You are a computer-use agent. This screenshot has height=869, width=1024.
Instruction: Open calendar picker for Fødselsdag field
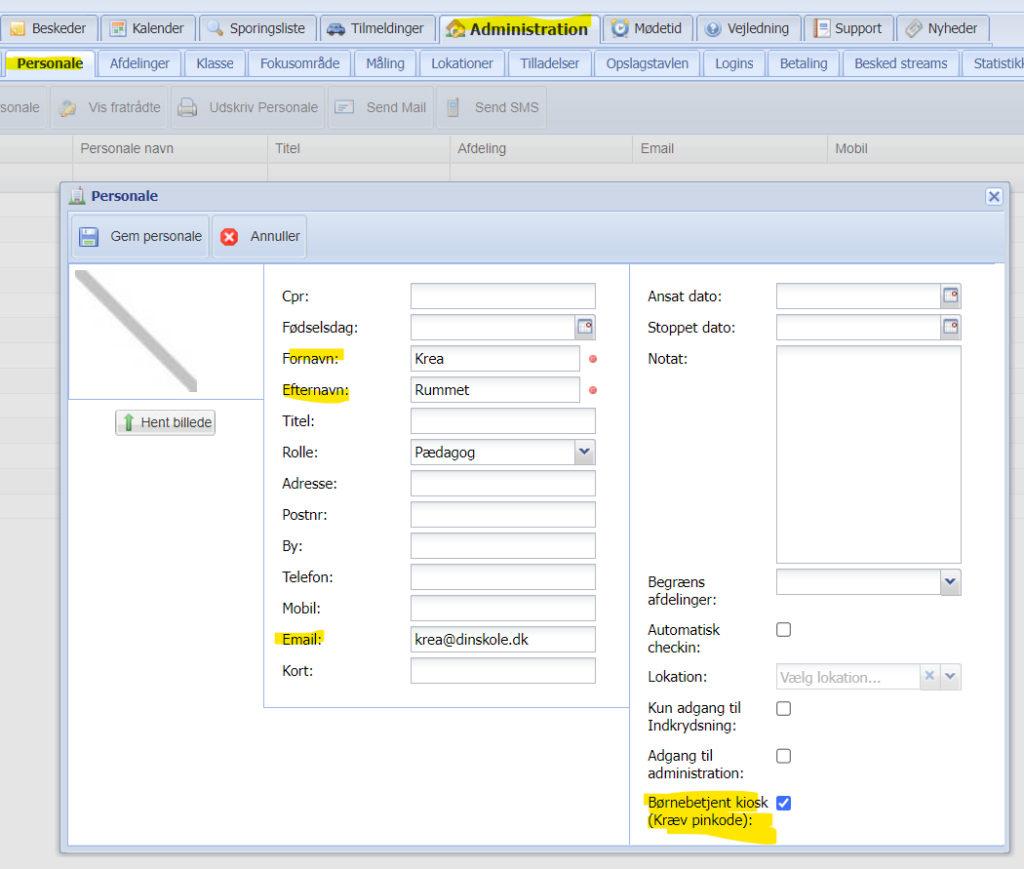pyautogui.click(x=585, y=327)
